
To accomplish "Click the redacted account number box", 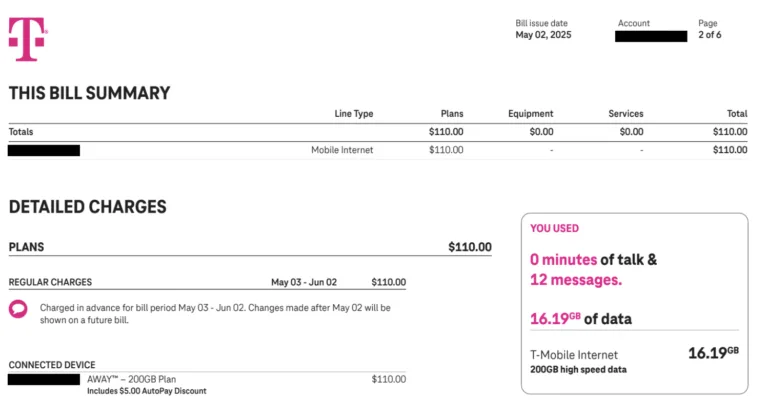I will coord(651,36).
